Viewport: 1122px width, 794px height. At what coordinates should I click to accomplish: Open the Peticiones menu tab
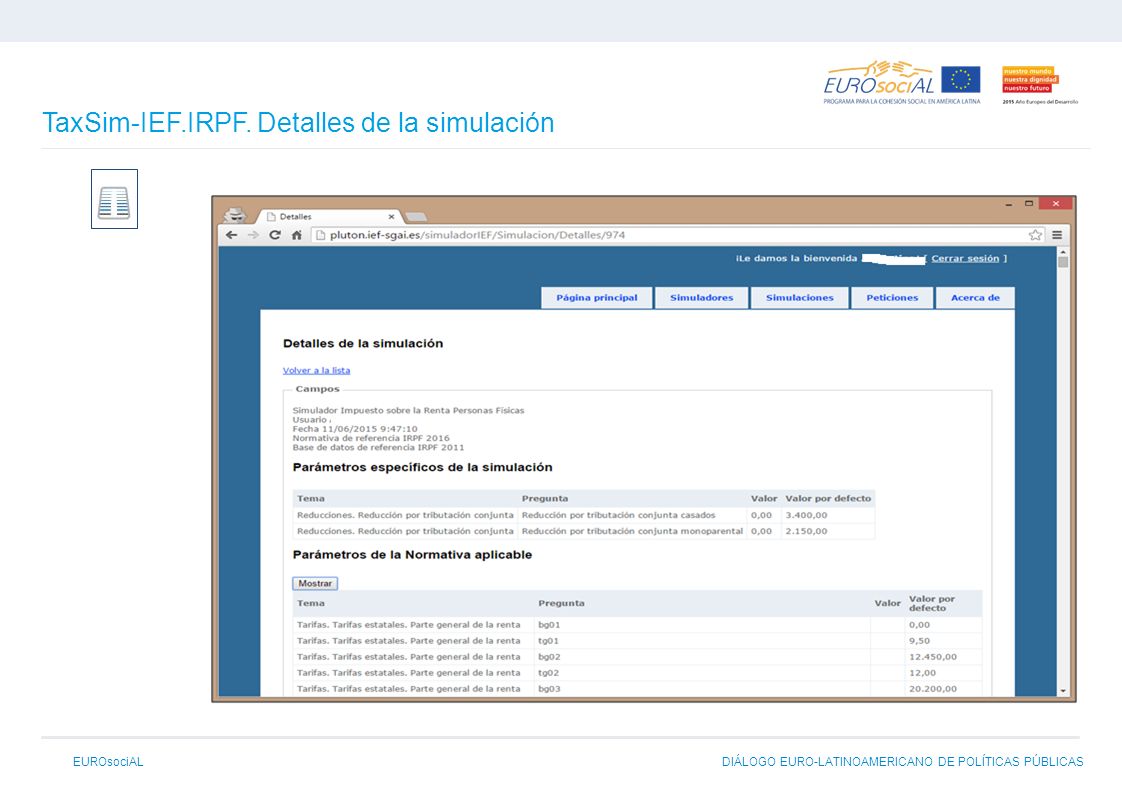pos(892,298)
